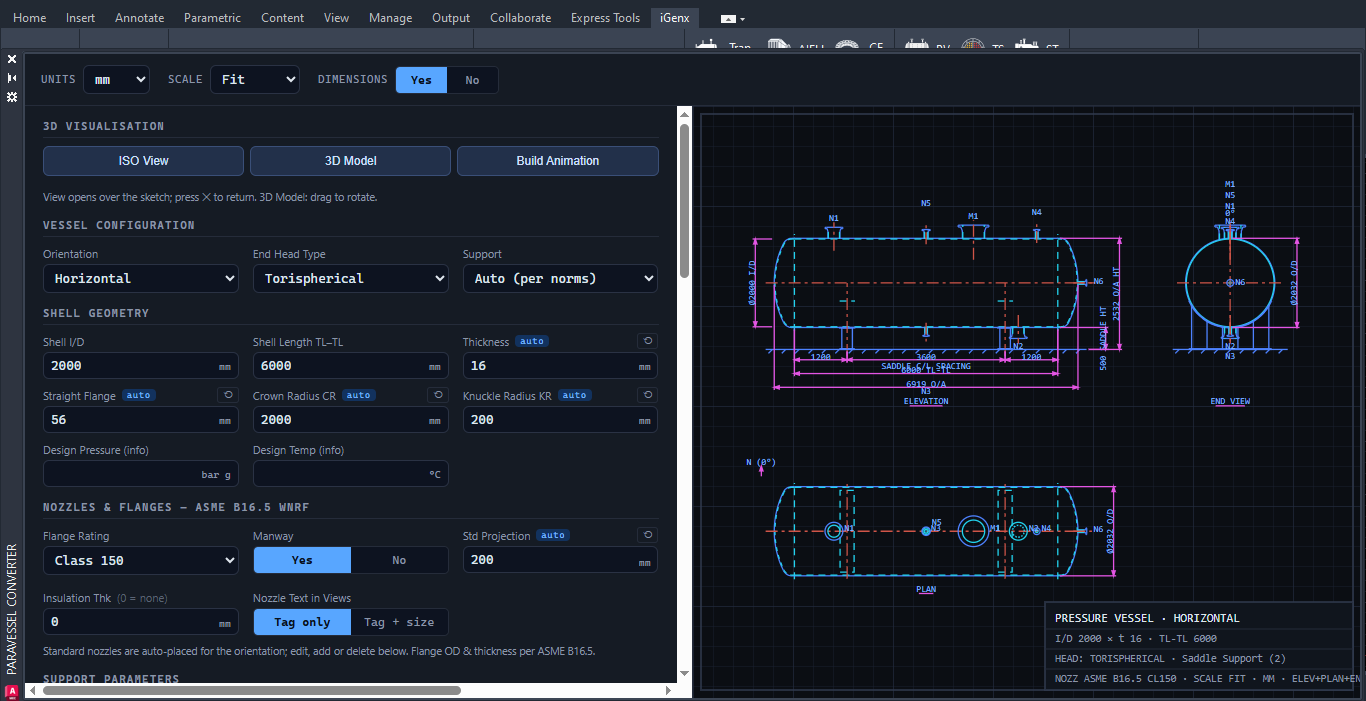Screen dimensions: 1366x701
Task: Set Dimensions to No
Action: [472, 80]
